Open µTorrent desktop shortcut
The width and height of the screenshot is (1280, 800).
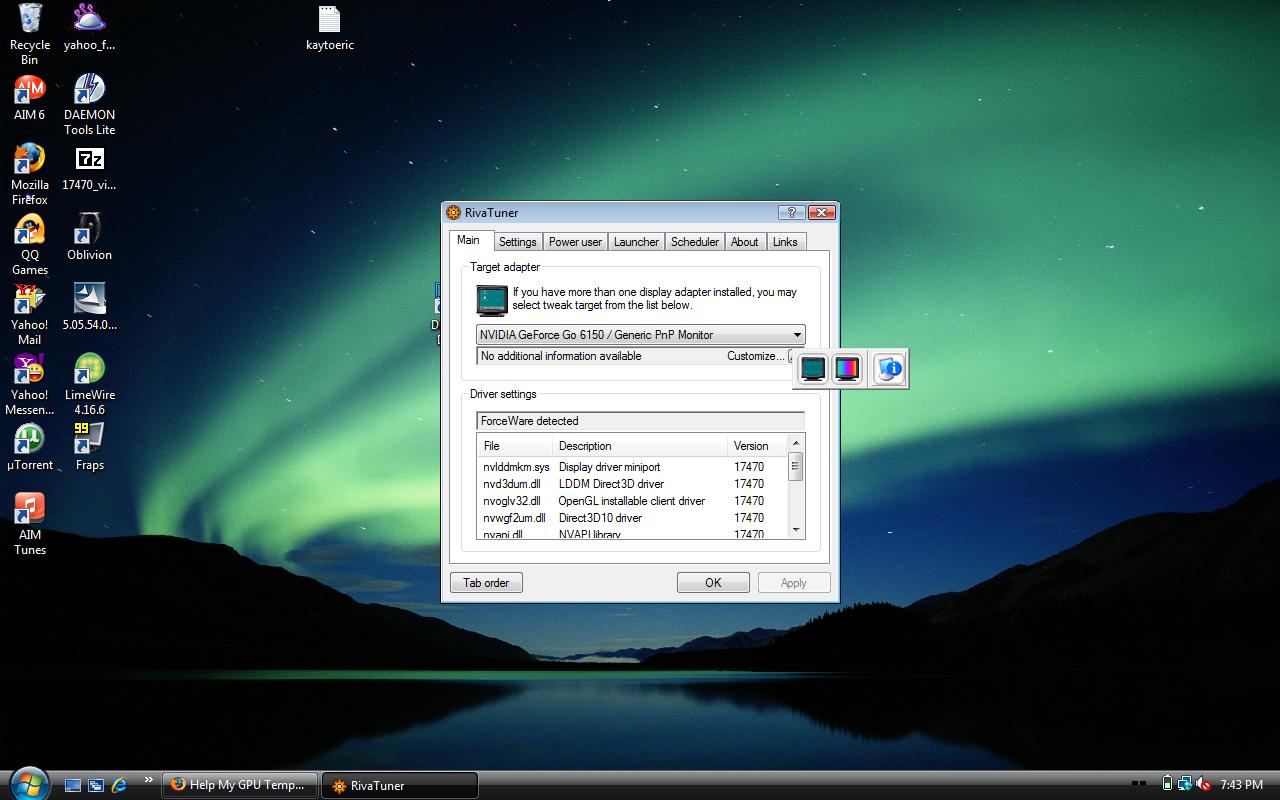30,447
